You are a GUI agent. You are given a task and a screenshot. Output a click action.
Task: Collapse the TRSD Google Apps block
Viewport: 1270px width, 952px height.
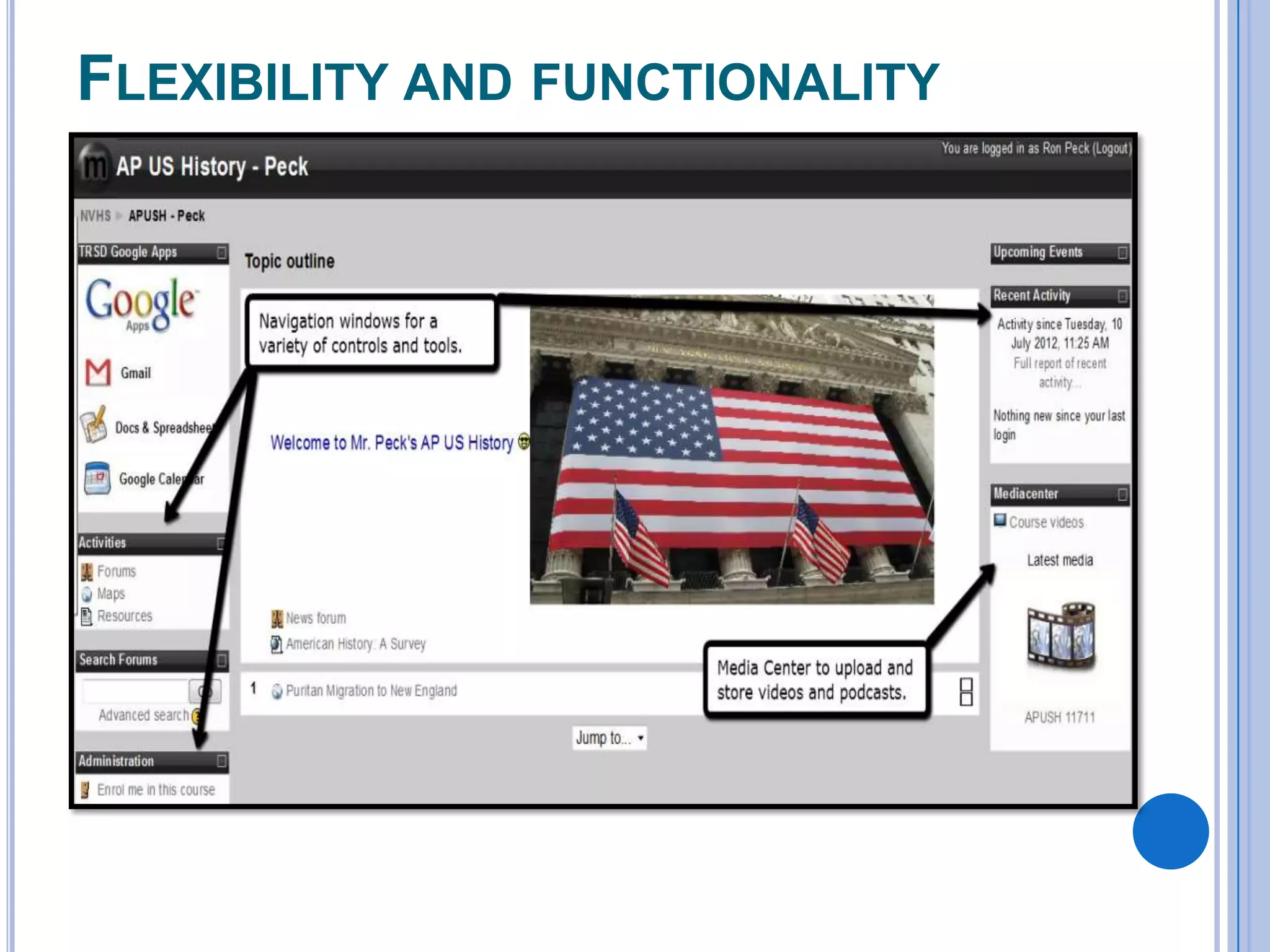(221, 253)
